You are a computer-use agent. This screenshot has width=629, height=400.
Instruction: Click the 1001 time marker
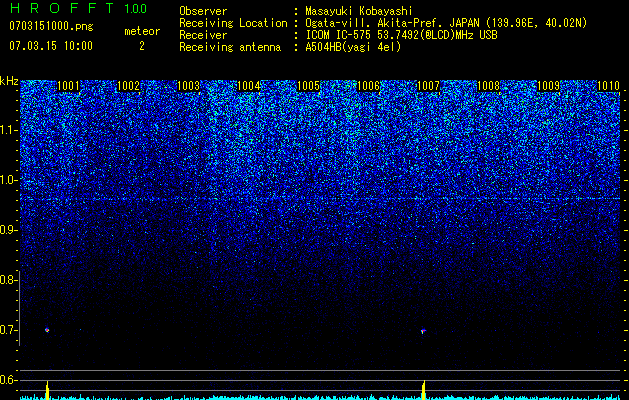[69, 86]
